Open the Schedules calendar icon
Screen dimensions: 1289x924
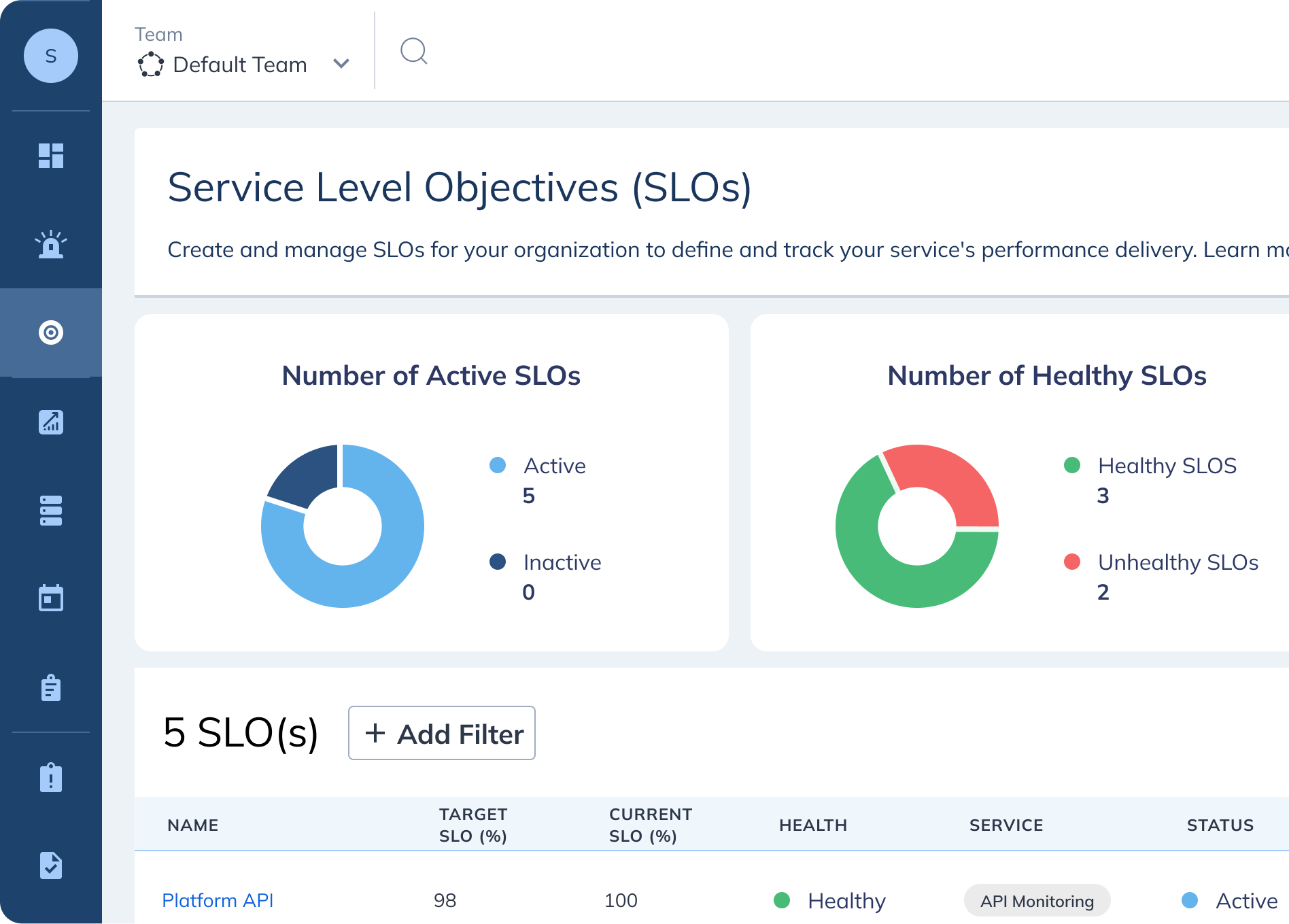tap(51, 599)
